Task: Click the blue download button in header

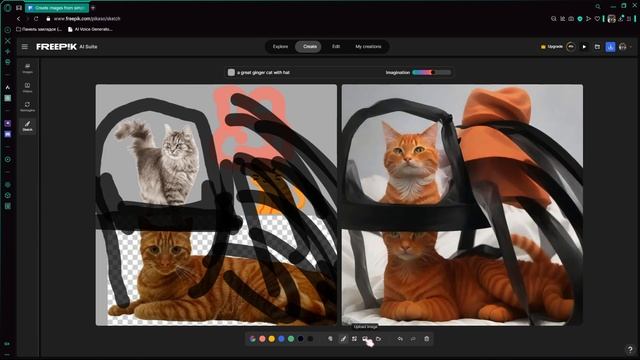Action: point(610,47)
